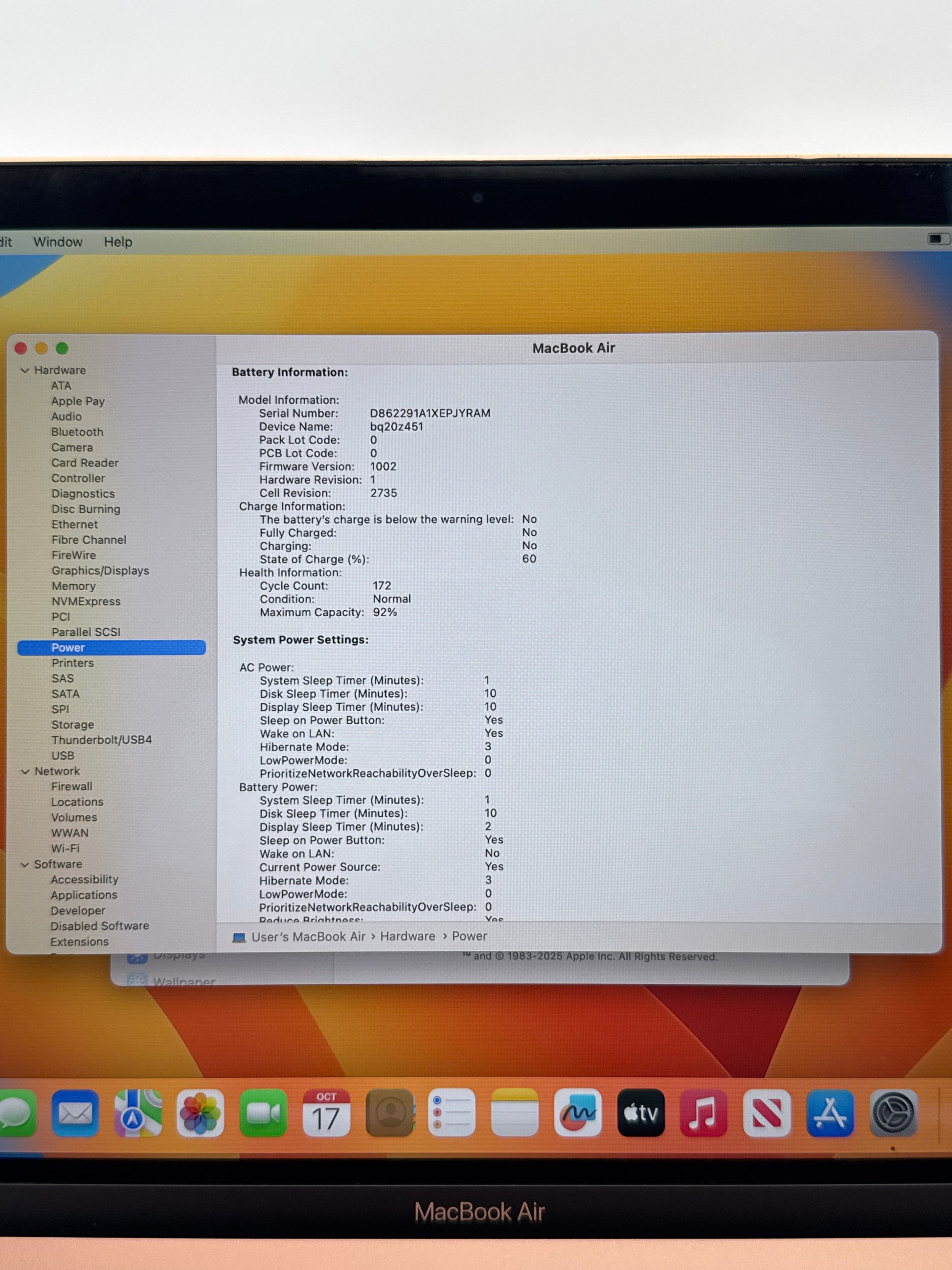
Task: Launch the Reminders app icon
Action: tap(452, 1113)
